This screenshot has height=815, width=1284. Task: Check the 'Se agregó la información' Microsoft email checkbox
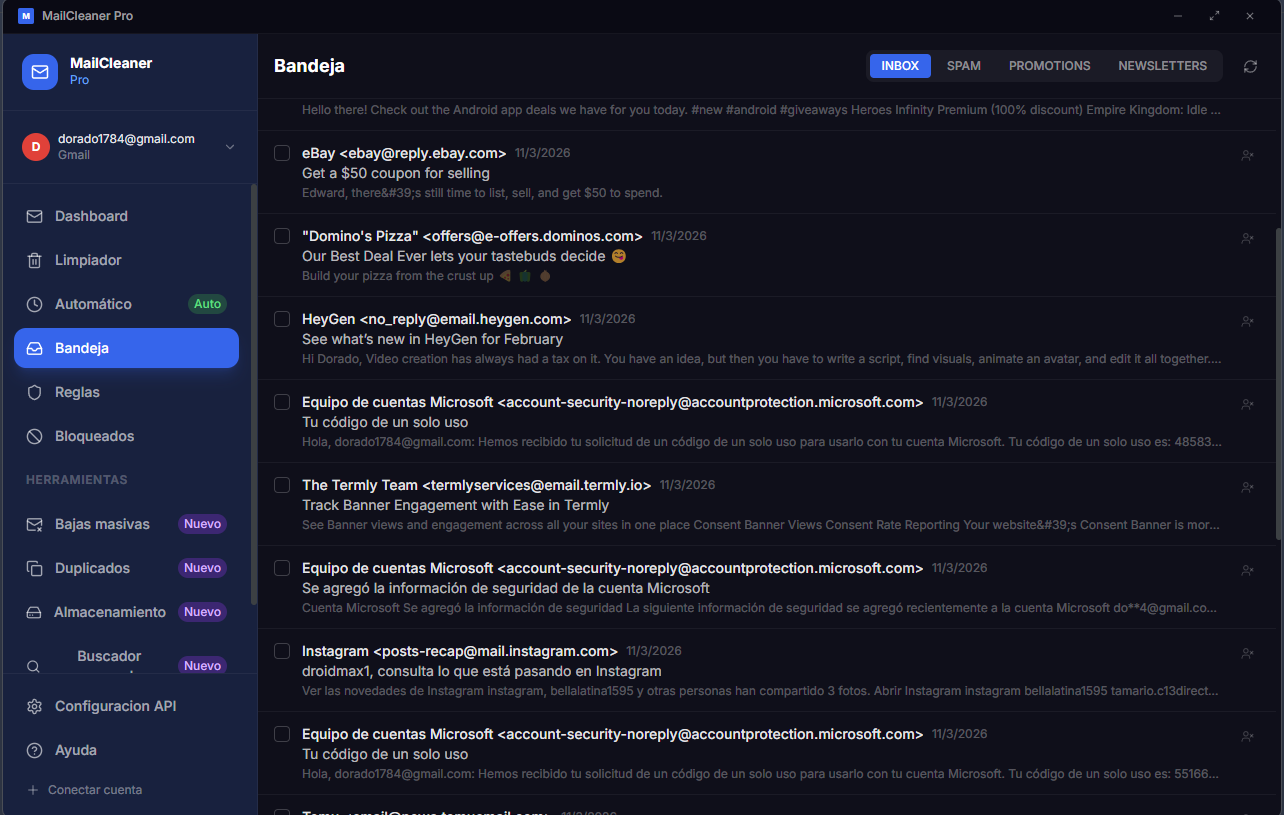pyautogui.click(x=282, y=568)
